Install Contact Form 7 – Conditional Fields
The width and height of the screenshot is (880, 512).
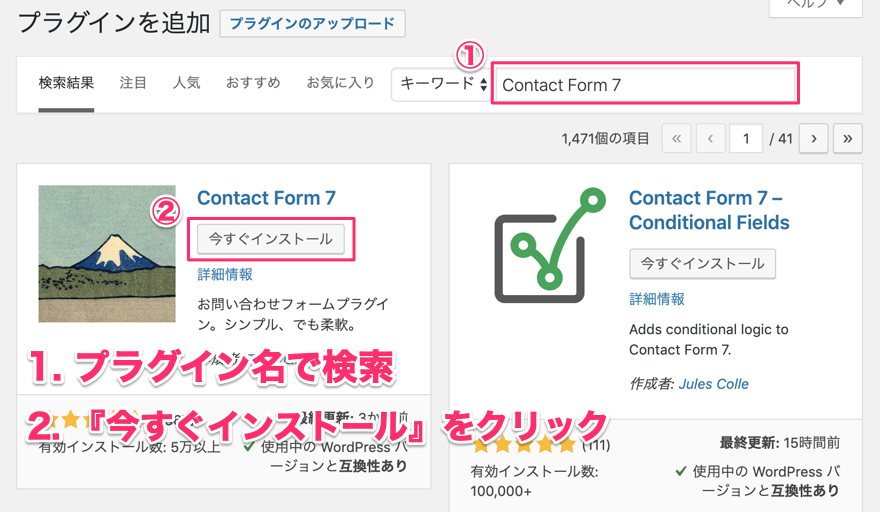(x=702, y=264)
